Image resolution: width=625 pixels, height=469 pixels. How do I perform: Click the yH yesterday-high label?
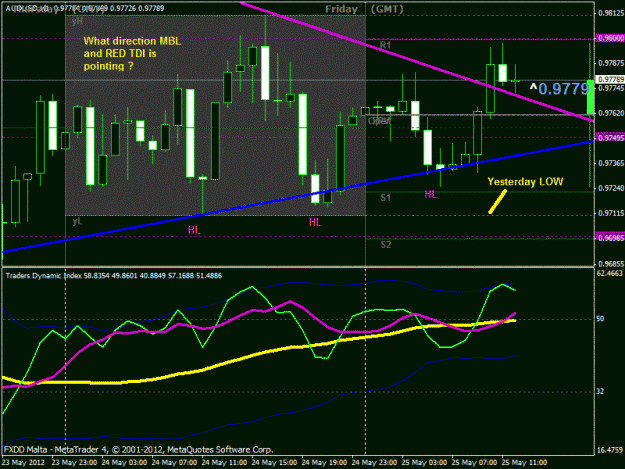tap(77, 22)
